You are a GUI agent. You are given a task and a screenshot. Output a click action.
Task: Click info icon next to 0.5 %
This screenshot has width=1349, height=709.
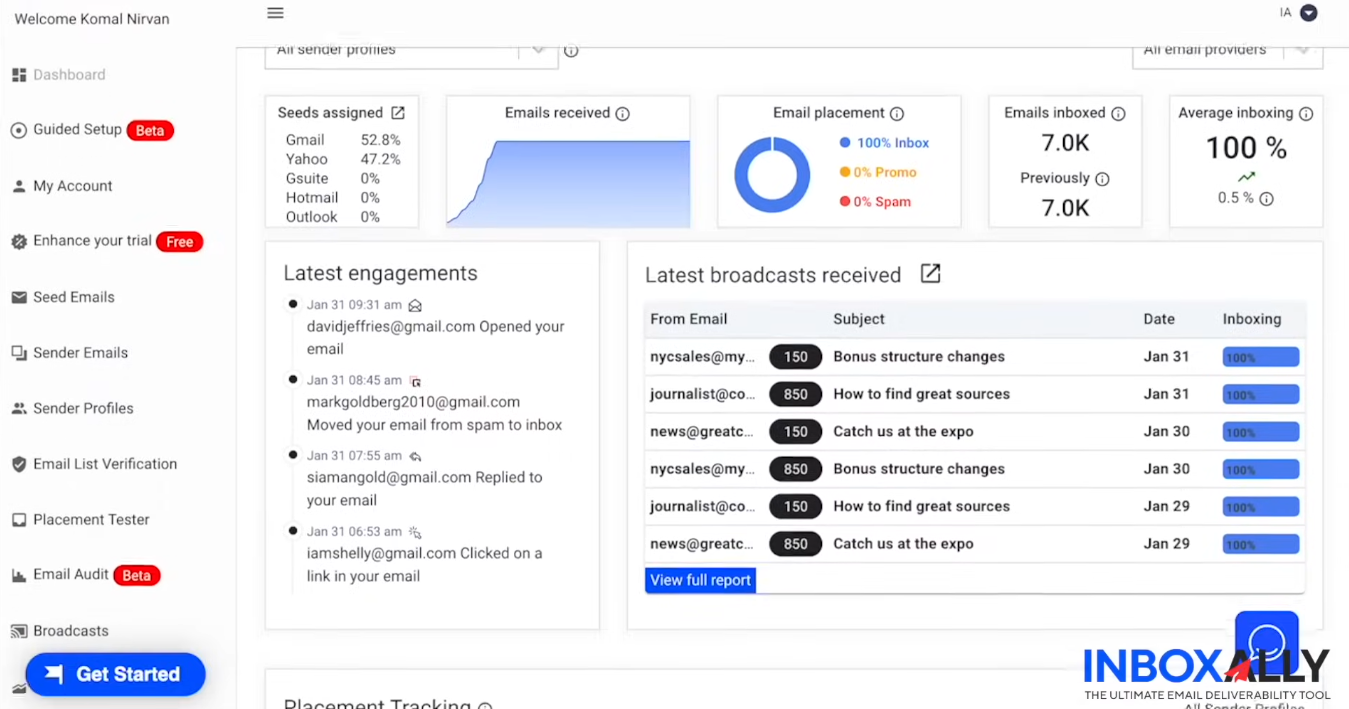(1266, 199)
